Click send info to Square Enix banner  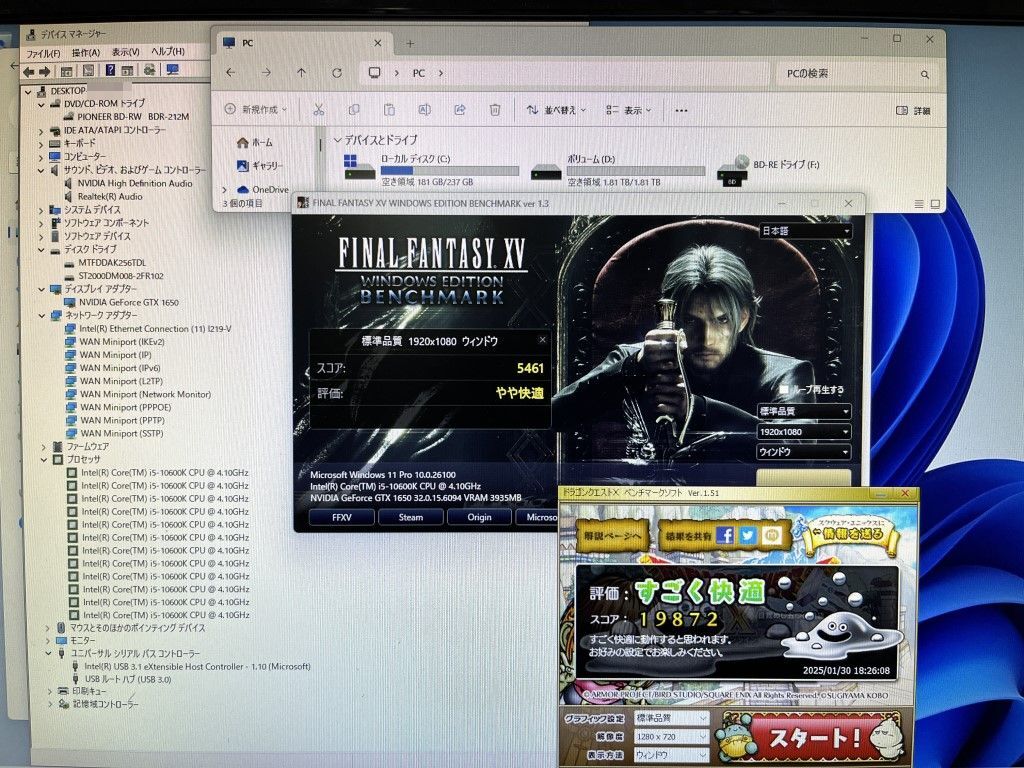(851, 532)
